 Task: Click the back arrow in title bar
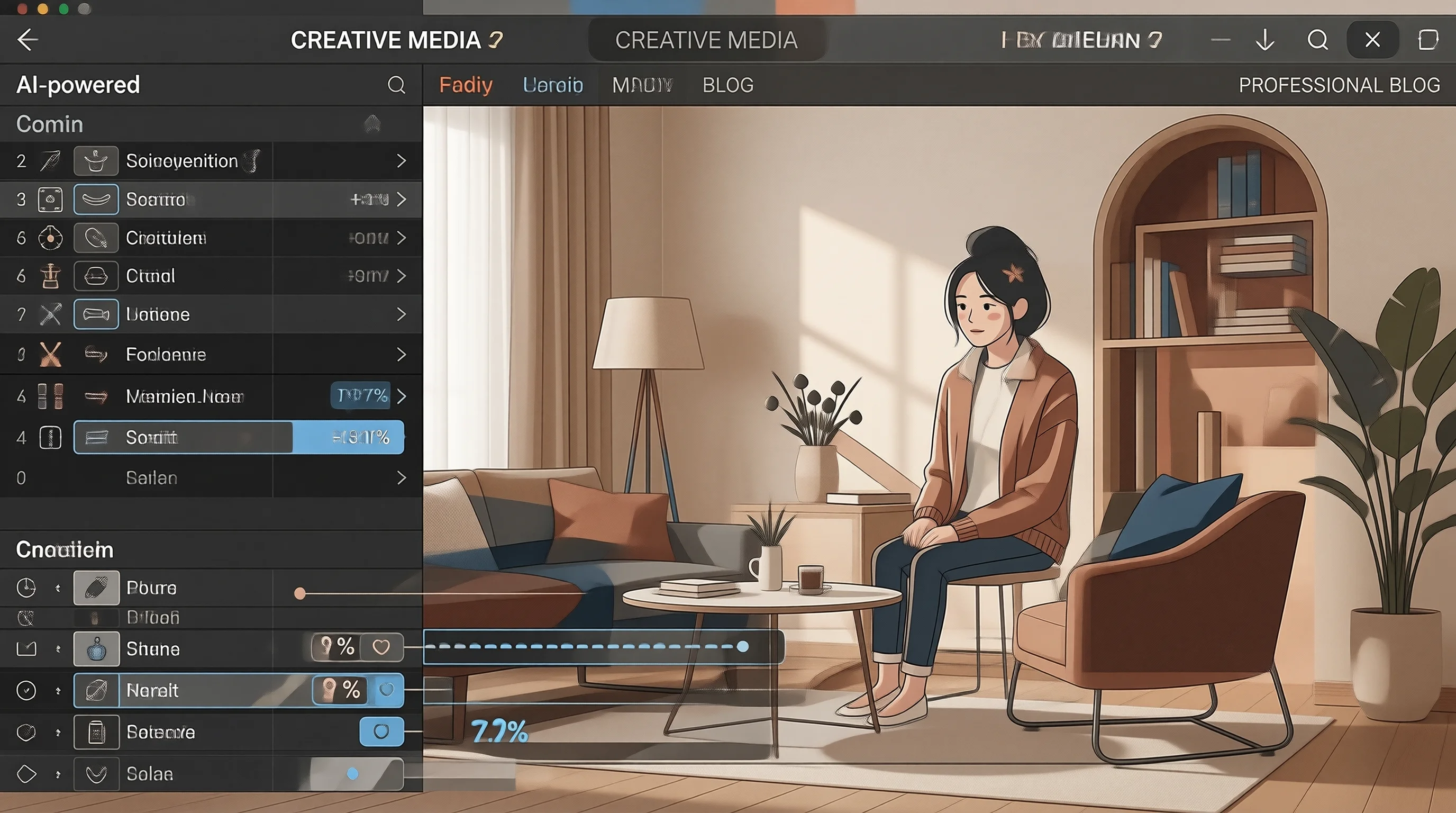pyautogui.click(x=27, y=40)
